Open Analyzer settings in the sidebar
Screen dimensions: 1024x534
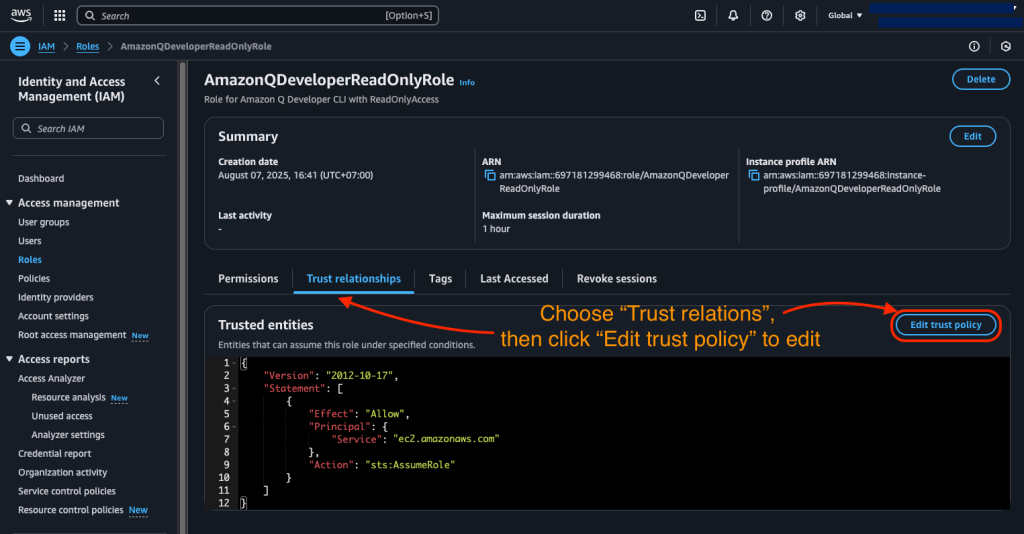click(x=68, y=435)
